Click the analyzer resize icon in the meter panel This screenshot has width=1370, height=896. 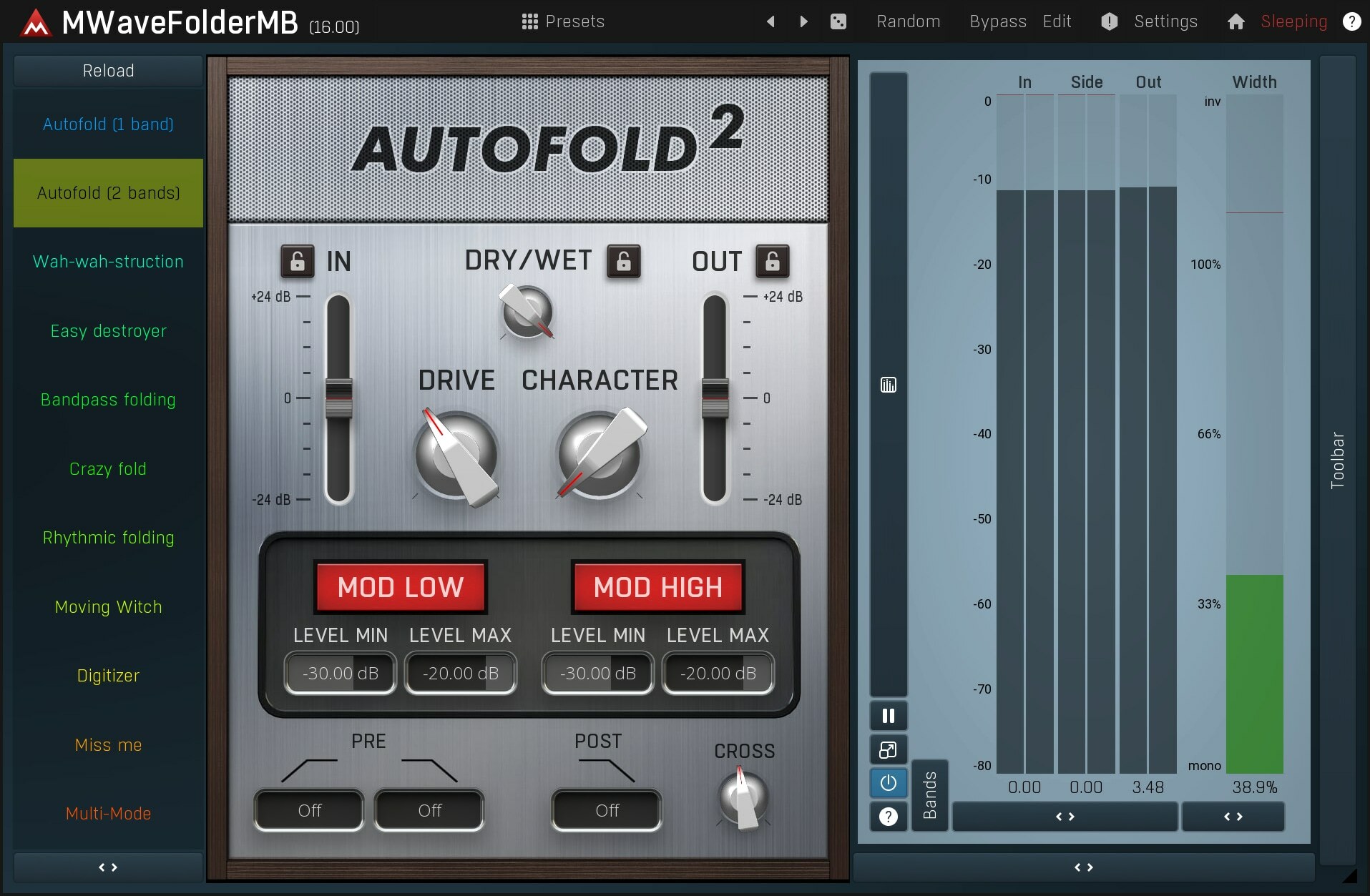click(x=888, y=749)
